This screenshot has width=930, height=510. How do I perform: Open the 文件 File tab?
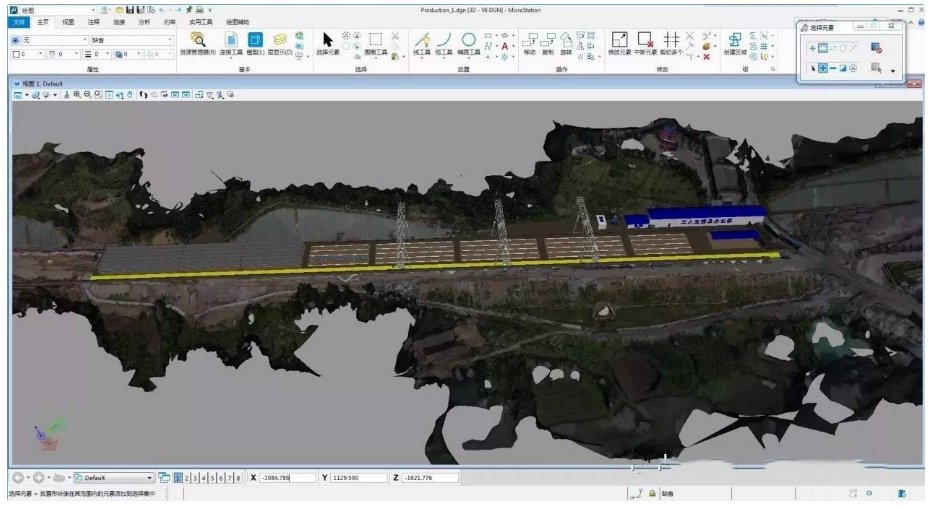coord(19,22)
